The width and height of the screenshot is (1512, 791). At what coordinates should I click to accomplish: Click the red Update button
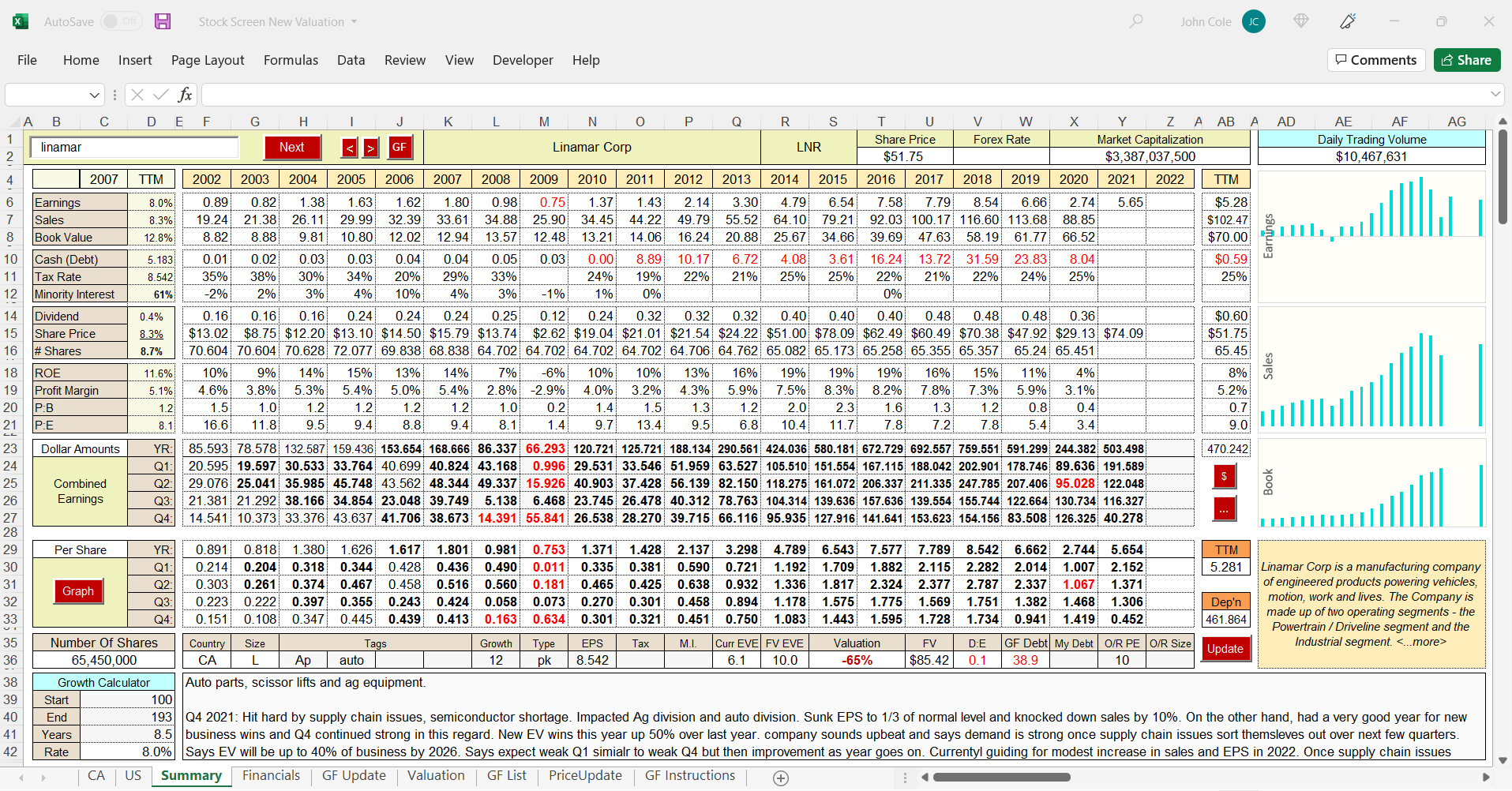tap(1225, 649)
